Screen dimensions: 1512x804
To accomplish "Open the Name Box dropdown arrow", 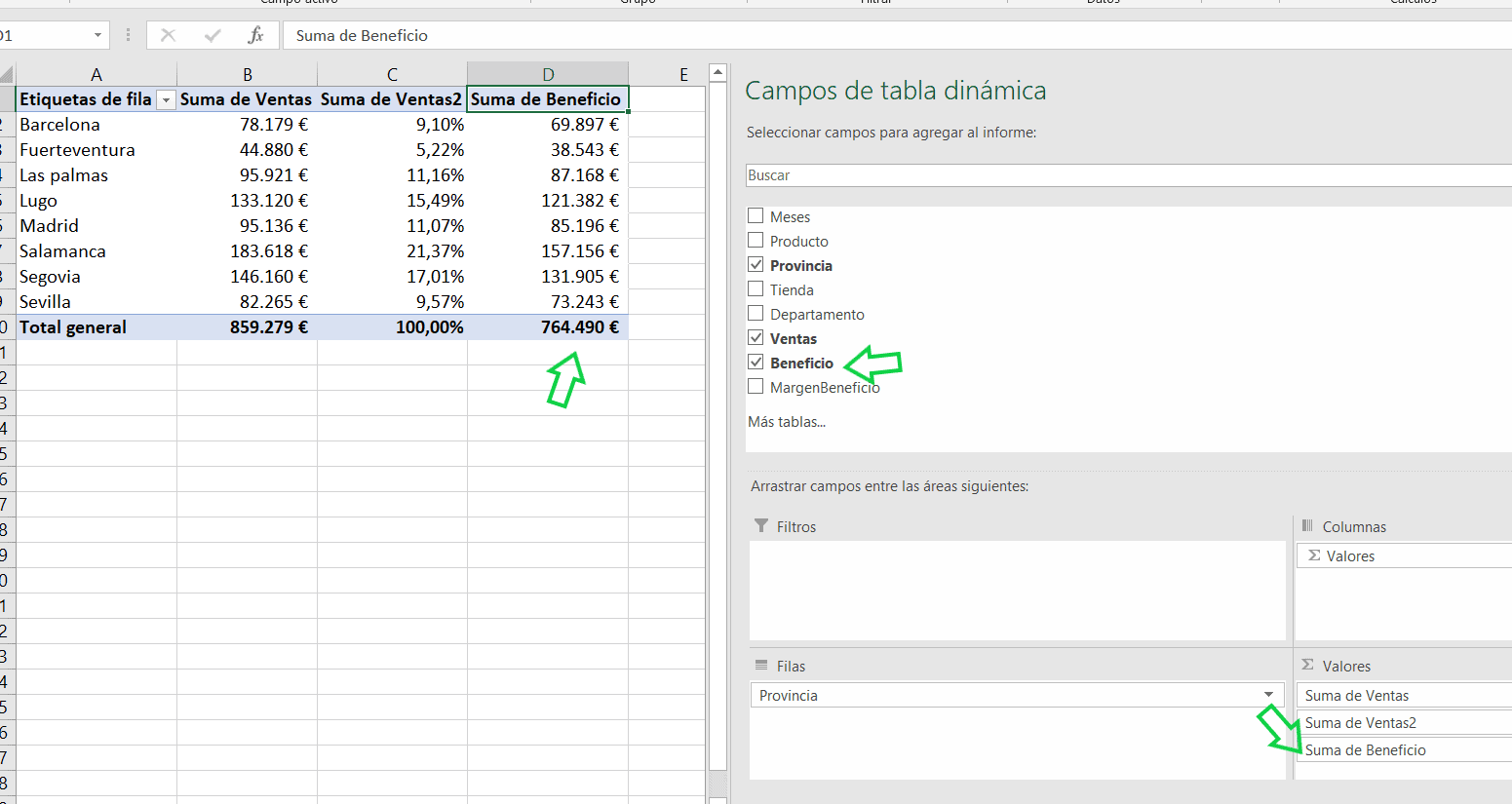I will 97,35.
